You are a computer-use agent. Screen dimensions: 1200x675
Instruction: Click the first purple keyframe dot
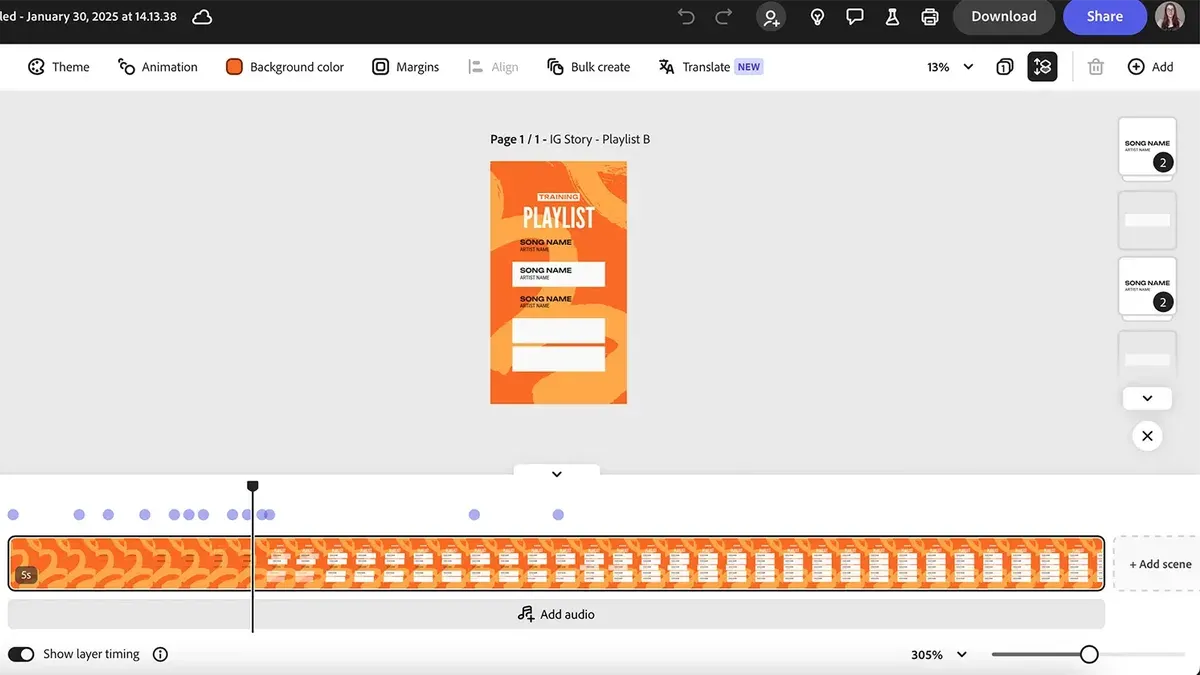[13, 515]
